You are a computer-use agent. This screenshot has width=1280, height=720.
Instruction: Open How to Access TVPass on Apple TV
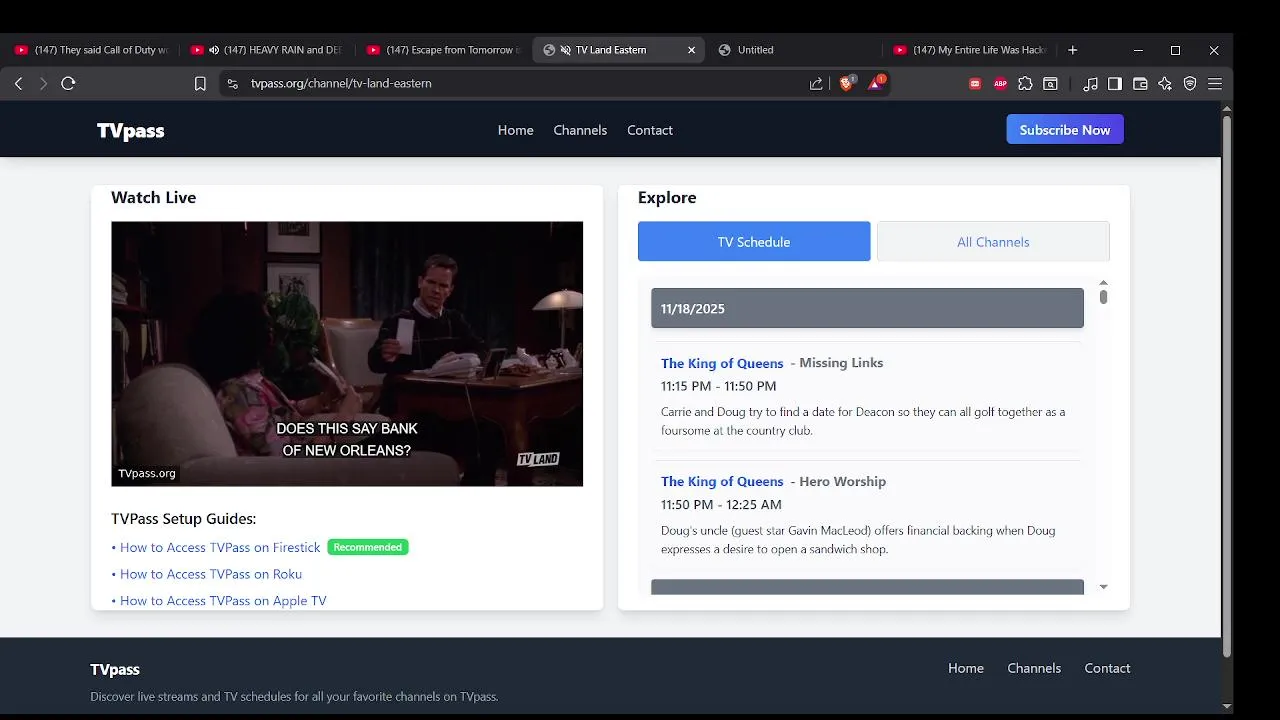(x=223, y=601)
